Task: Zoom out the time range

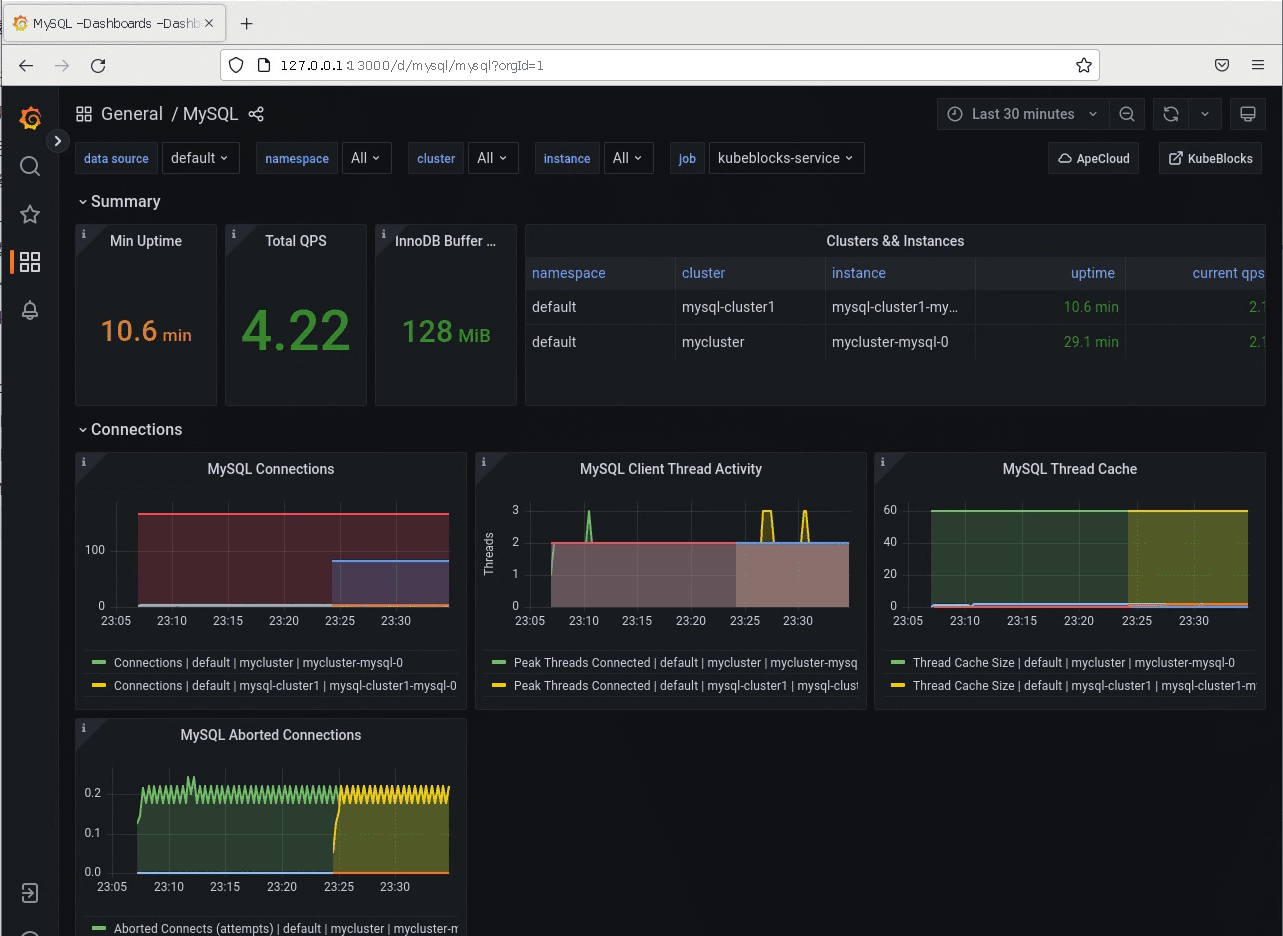Action: tap(1127, 114)
